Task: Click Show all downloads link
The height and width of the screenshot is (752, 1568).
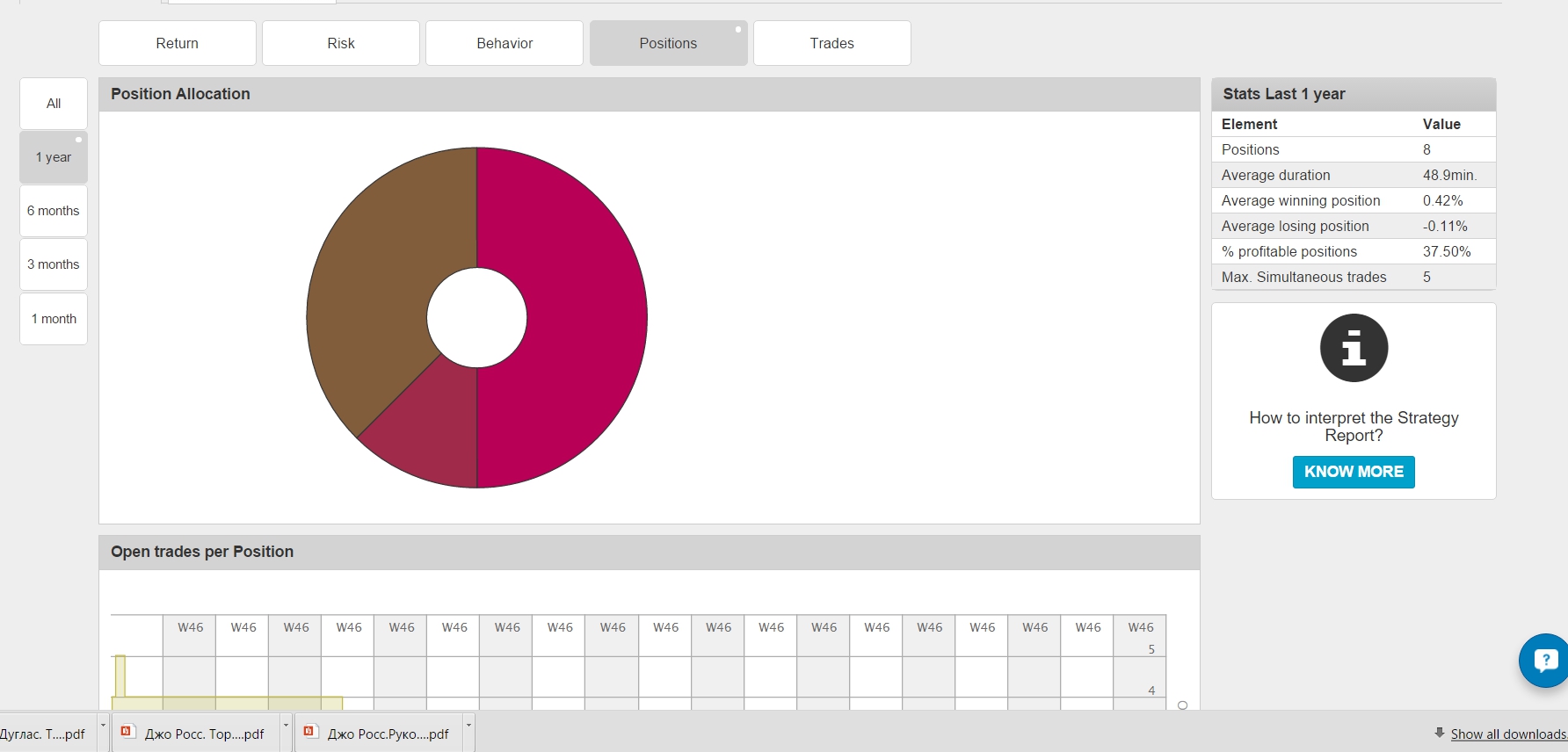Action: coord(1508,734)
